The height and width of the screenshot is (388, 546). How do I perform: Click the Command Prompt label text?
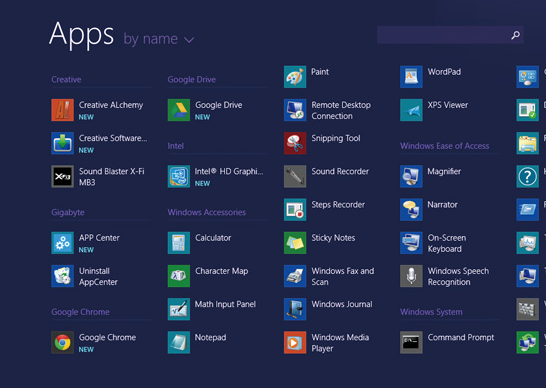coord(461,337)
